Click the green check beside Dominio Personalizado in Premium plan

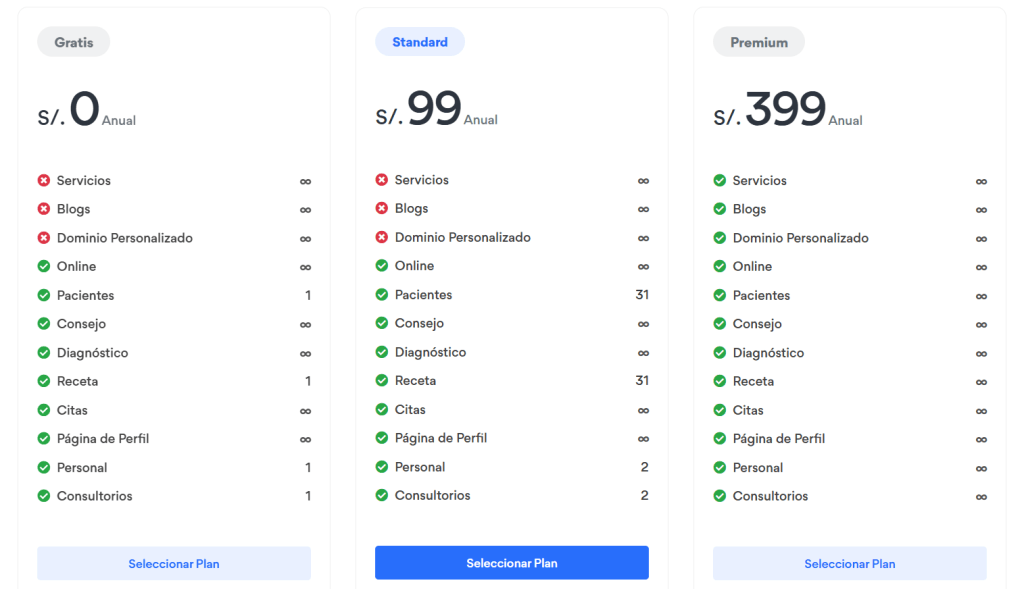(x=721, y=238)
